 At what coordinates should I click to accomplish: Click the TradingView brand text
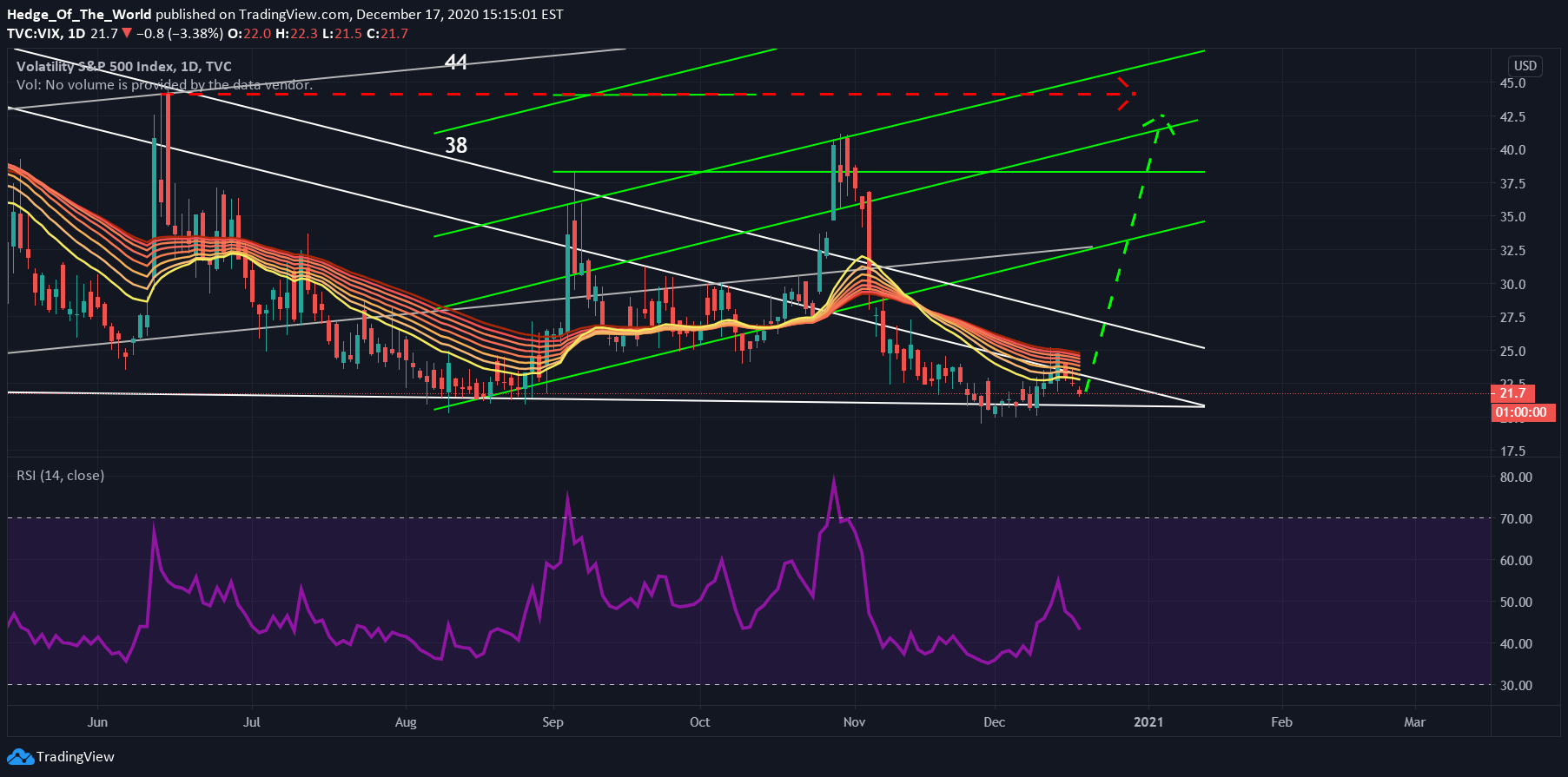pyautogui.click(x=76, y=757)
